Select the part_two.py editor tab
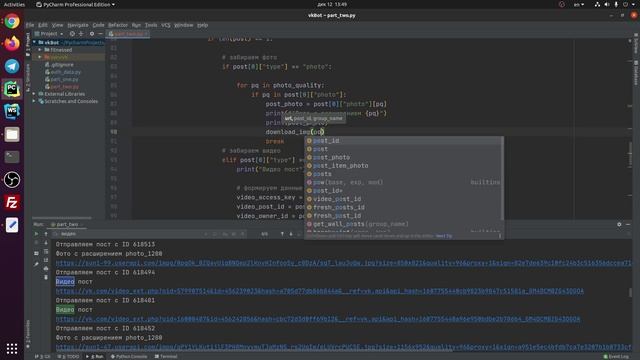640x360 pixels. point(128,34)
